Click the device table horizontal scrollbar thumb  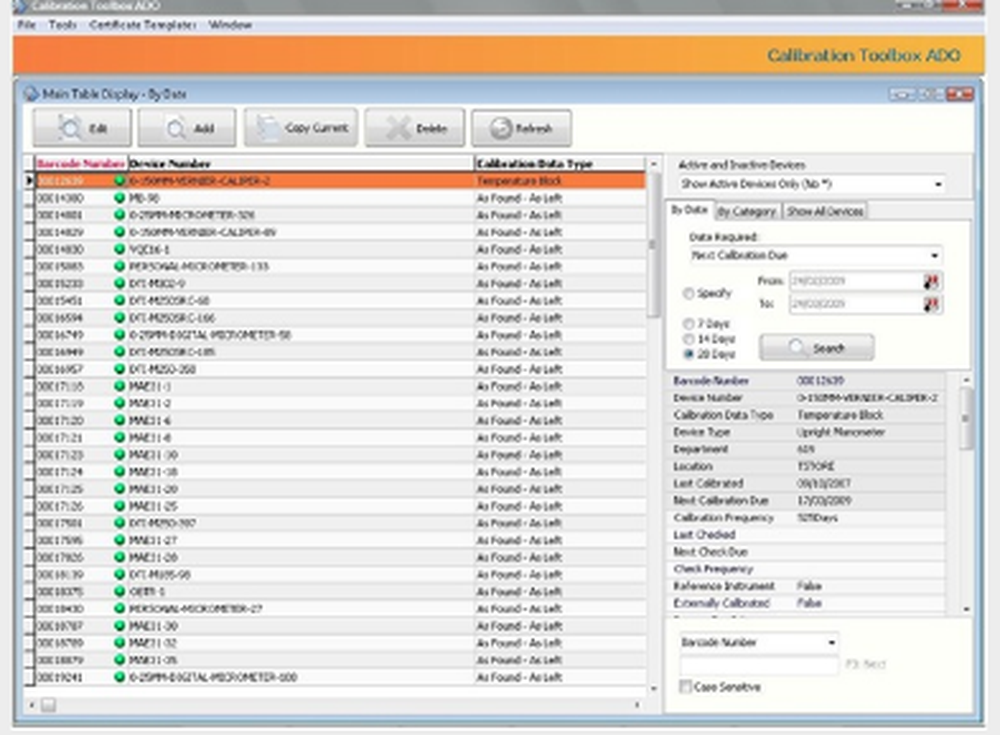click(48, 705)
